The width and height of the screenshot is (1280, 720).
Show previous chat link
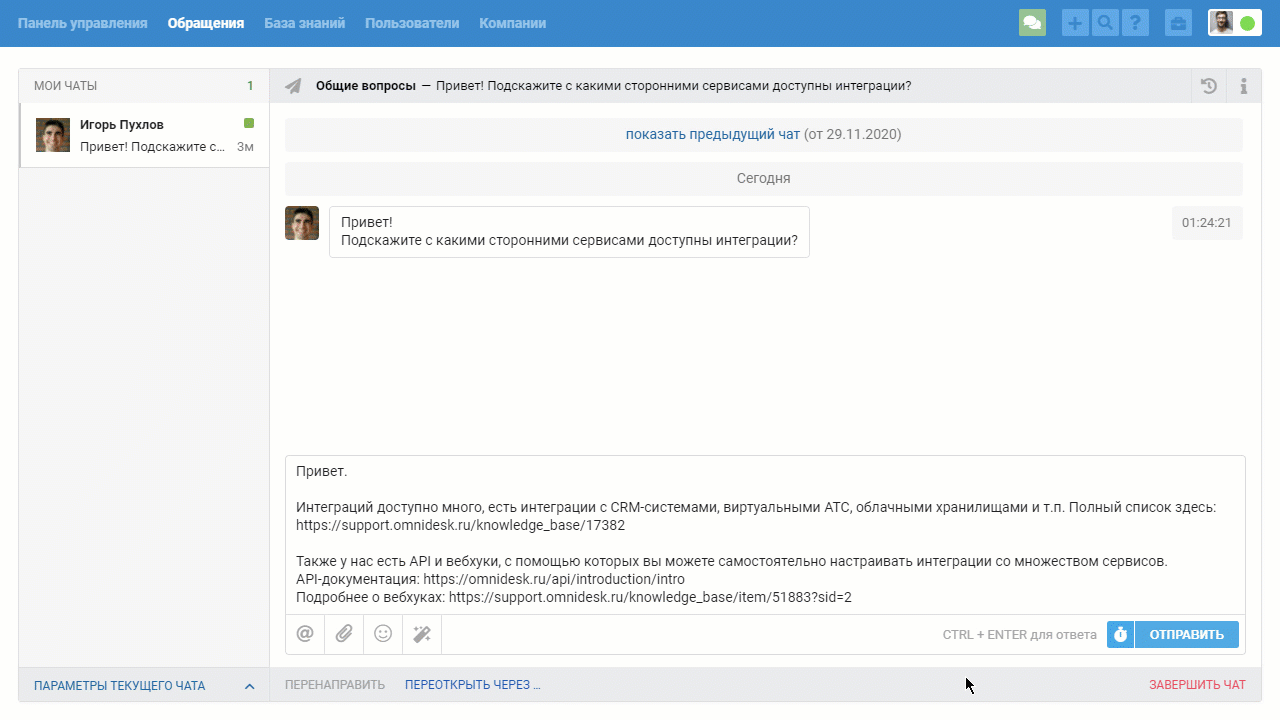pyautogui.click(x=713, y=134)
